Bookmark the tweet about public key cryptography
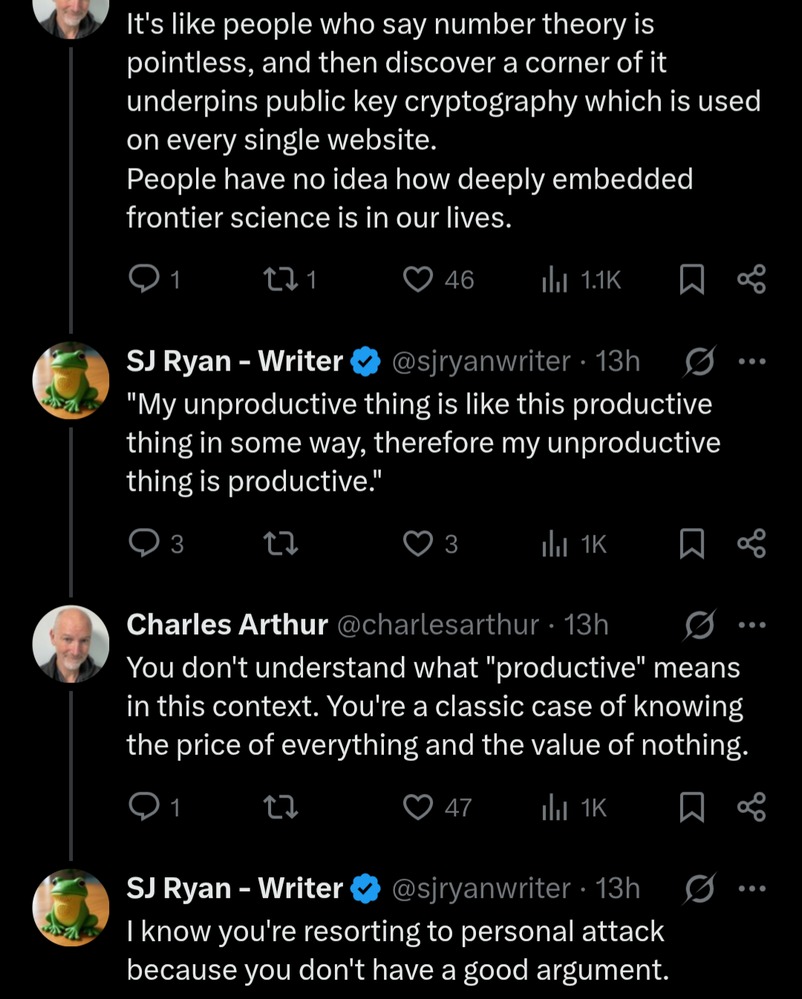 691,281
